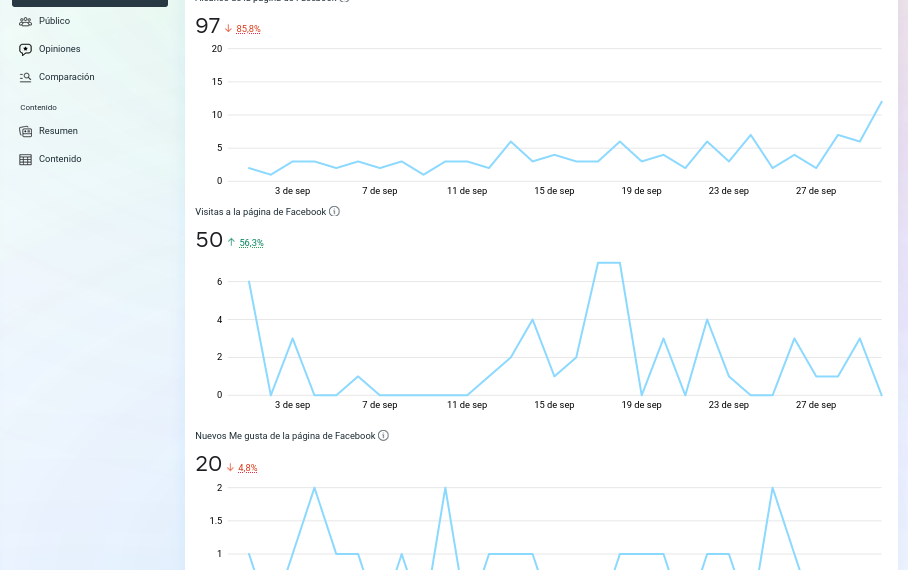
Task: Click the 56,3% green up arrow
Action: pos(232,242)
